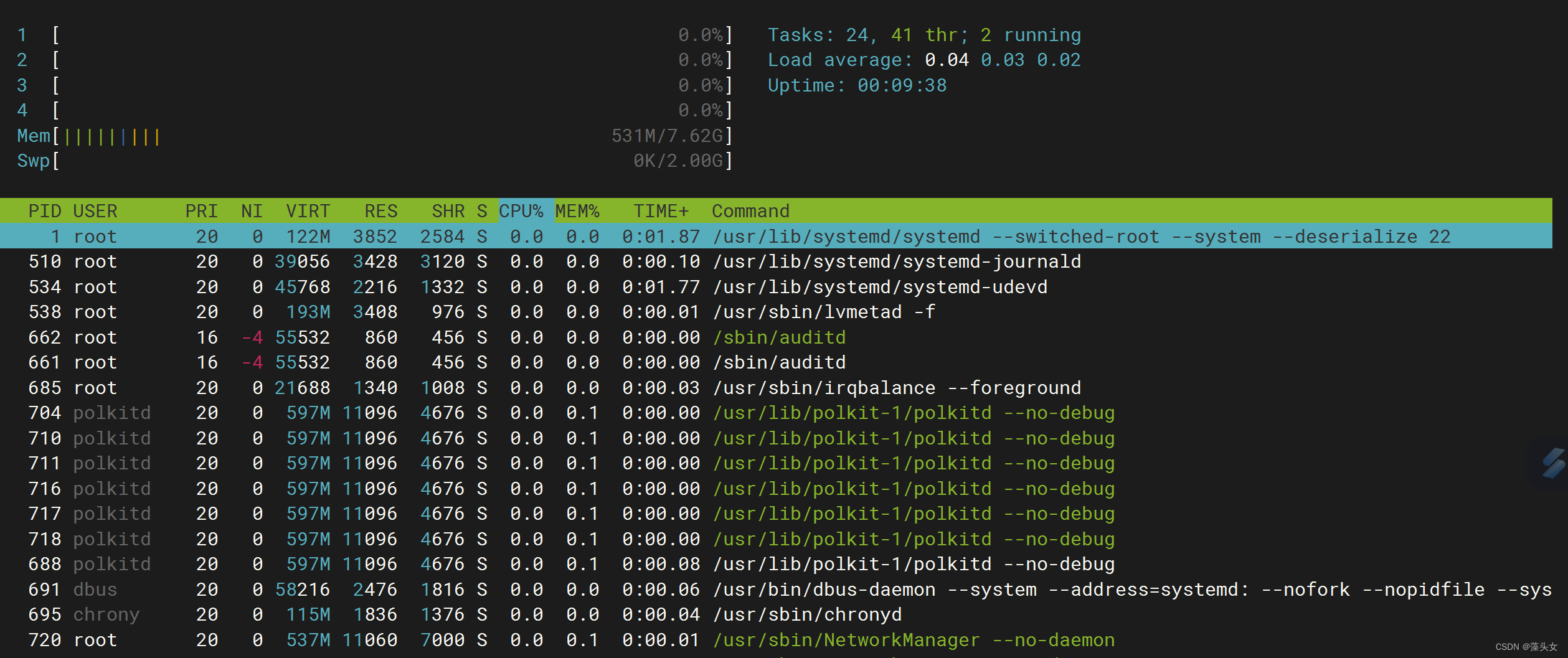Click the PRI column header
The height and width of the screenshot is (658, 1568).
point(201,211)
